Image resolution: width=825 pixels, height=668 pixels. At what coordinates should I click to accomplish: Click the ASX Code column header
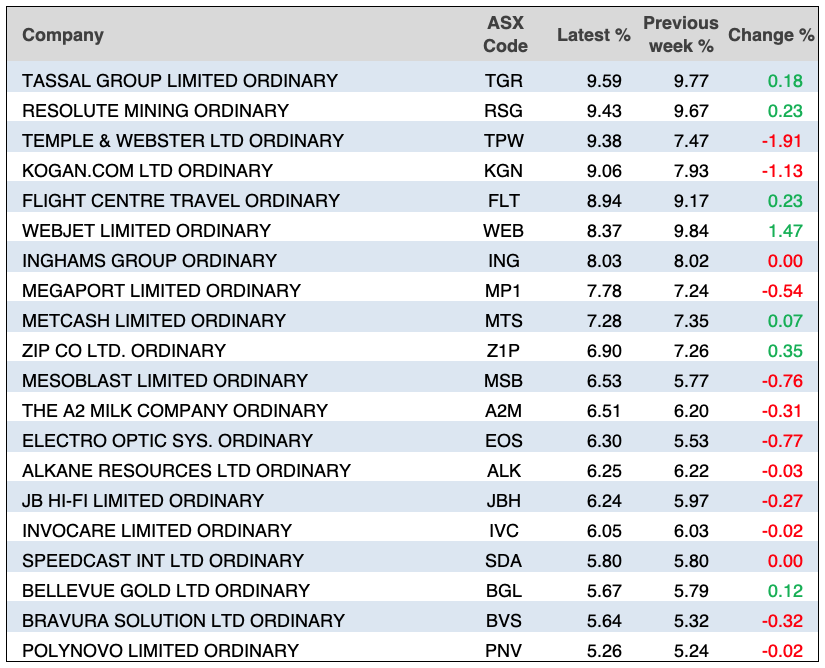pos(504,35)
